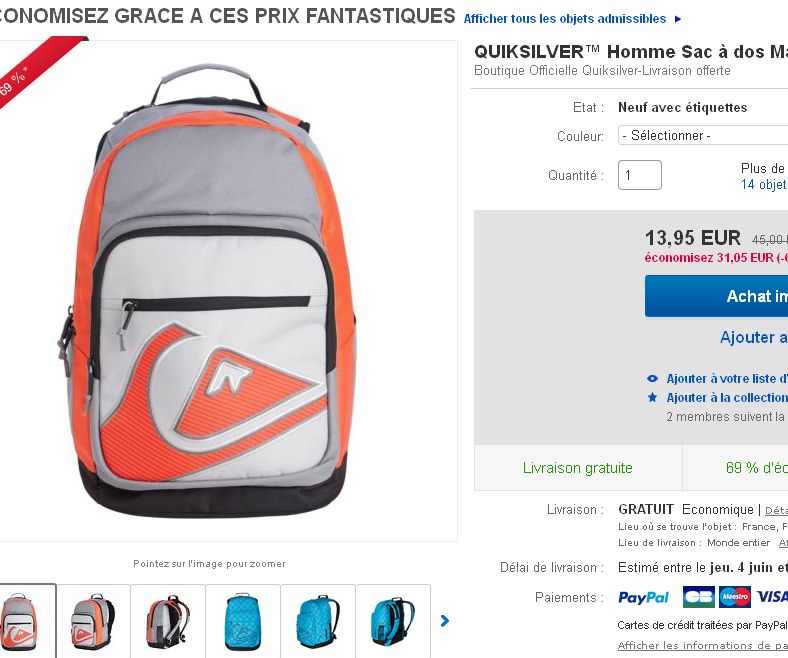The width and height of the screenshot is (788, 658).
Task: Click the next thumbnails arrow chevron
Action: [x=445, y=621]
